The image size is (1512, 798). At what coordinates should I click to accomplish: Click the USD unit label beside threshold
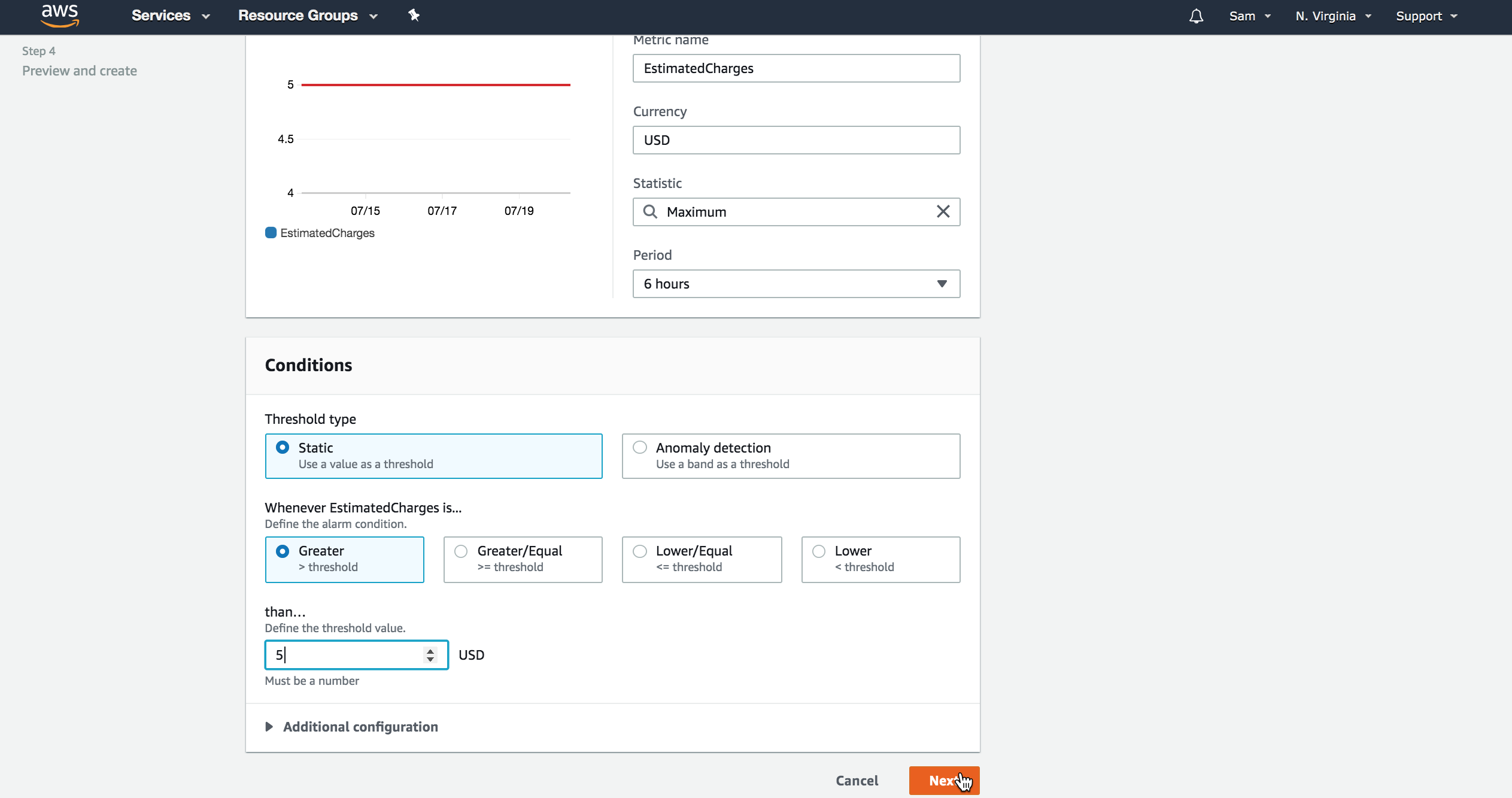471,655
